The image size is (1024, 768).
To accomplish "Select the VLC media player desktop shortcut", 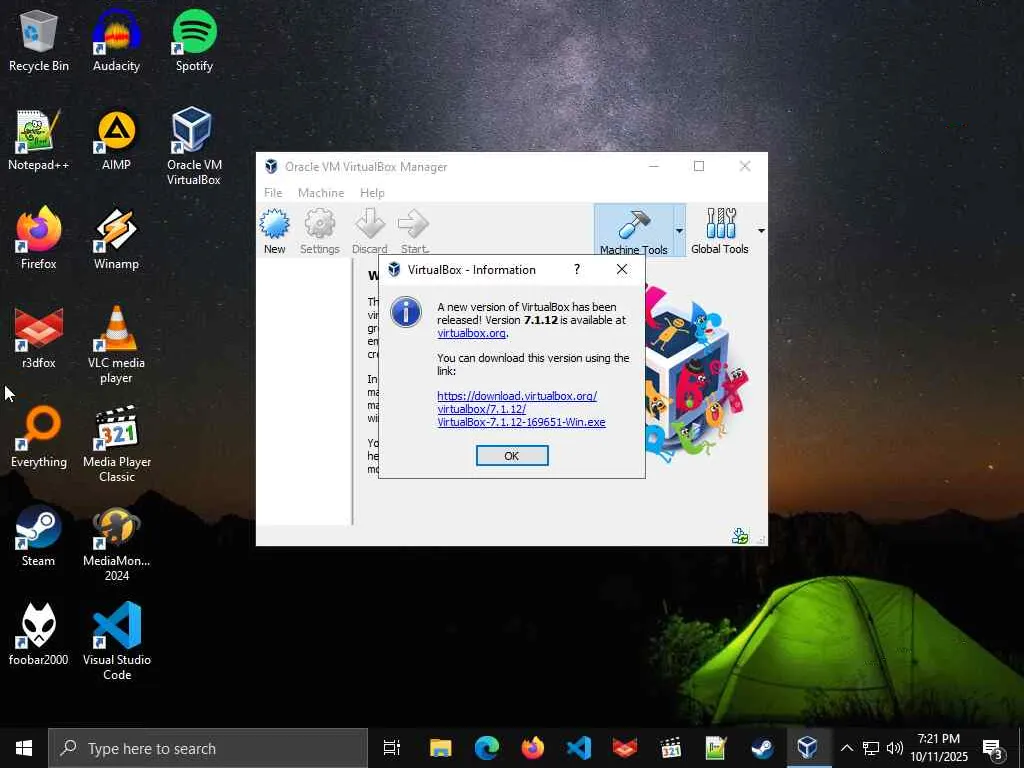I will 116,345.
